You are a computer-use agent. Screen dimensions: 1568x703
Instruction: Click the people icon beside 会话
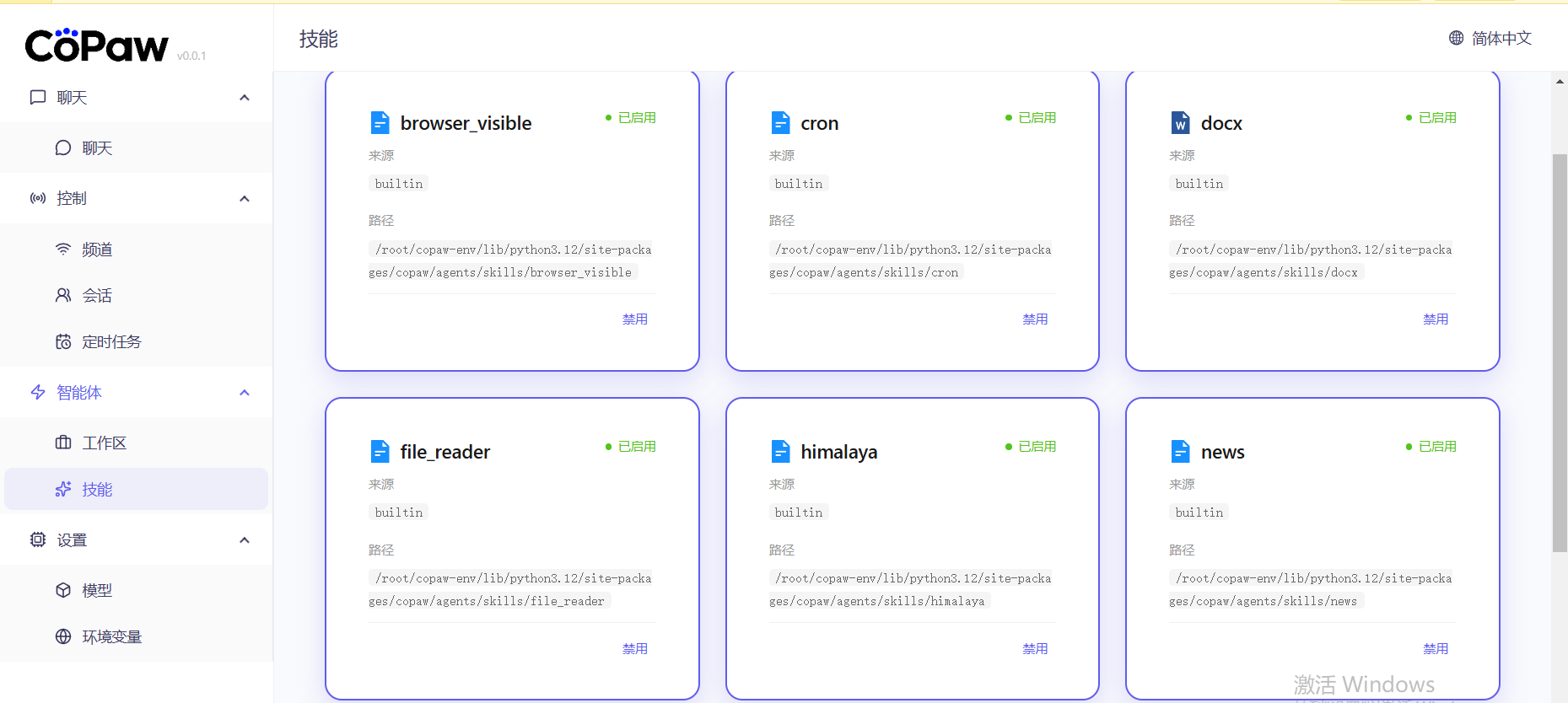63,295
